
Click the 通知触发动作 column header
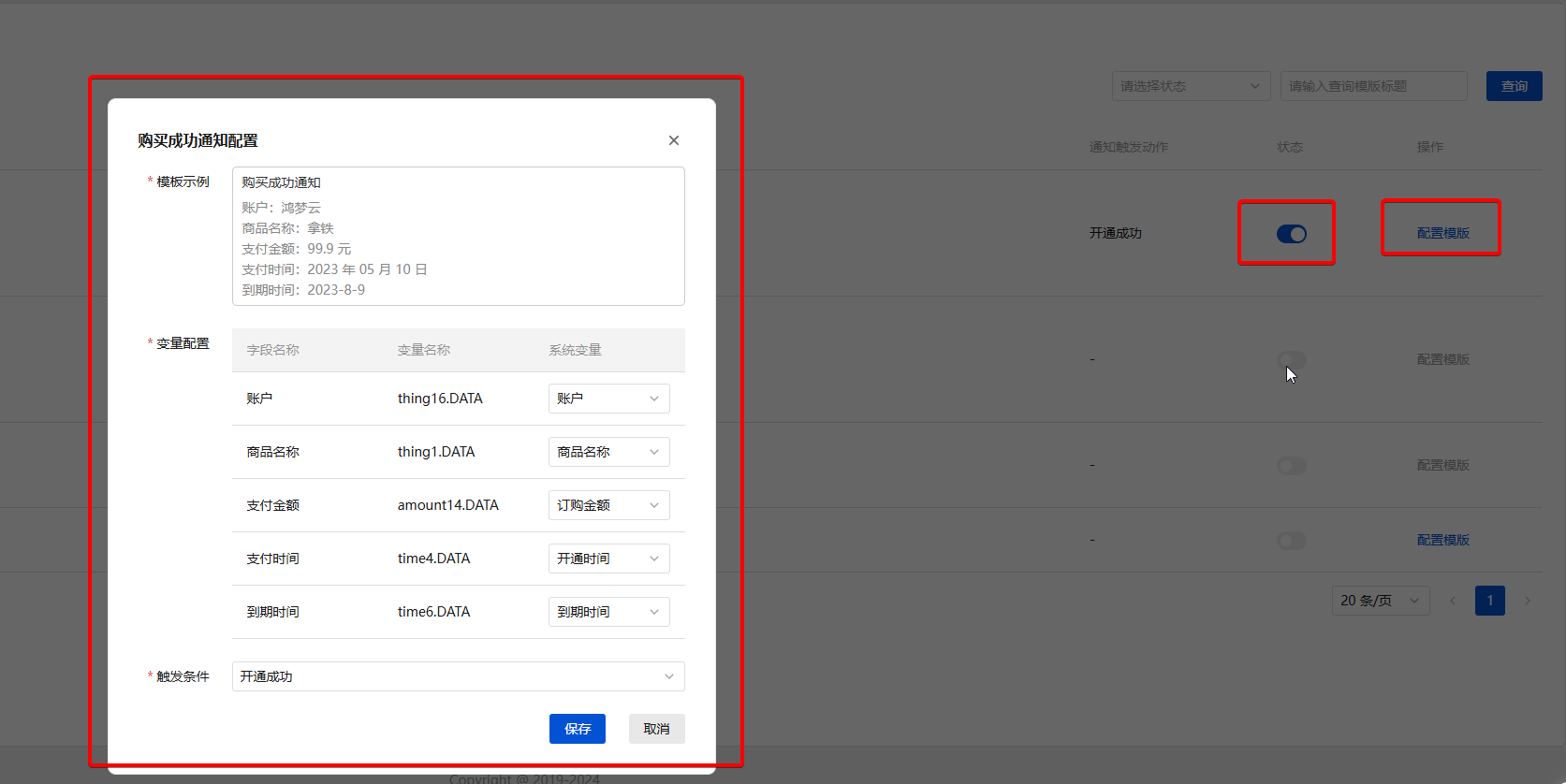1129,147
